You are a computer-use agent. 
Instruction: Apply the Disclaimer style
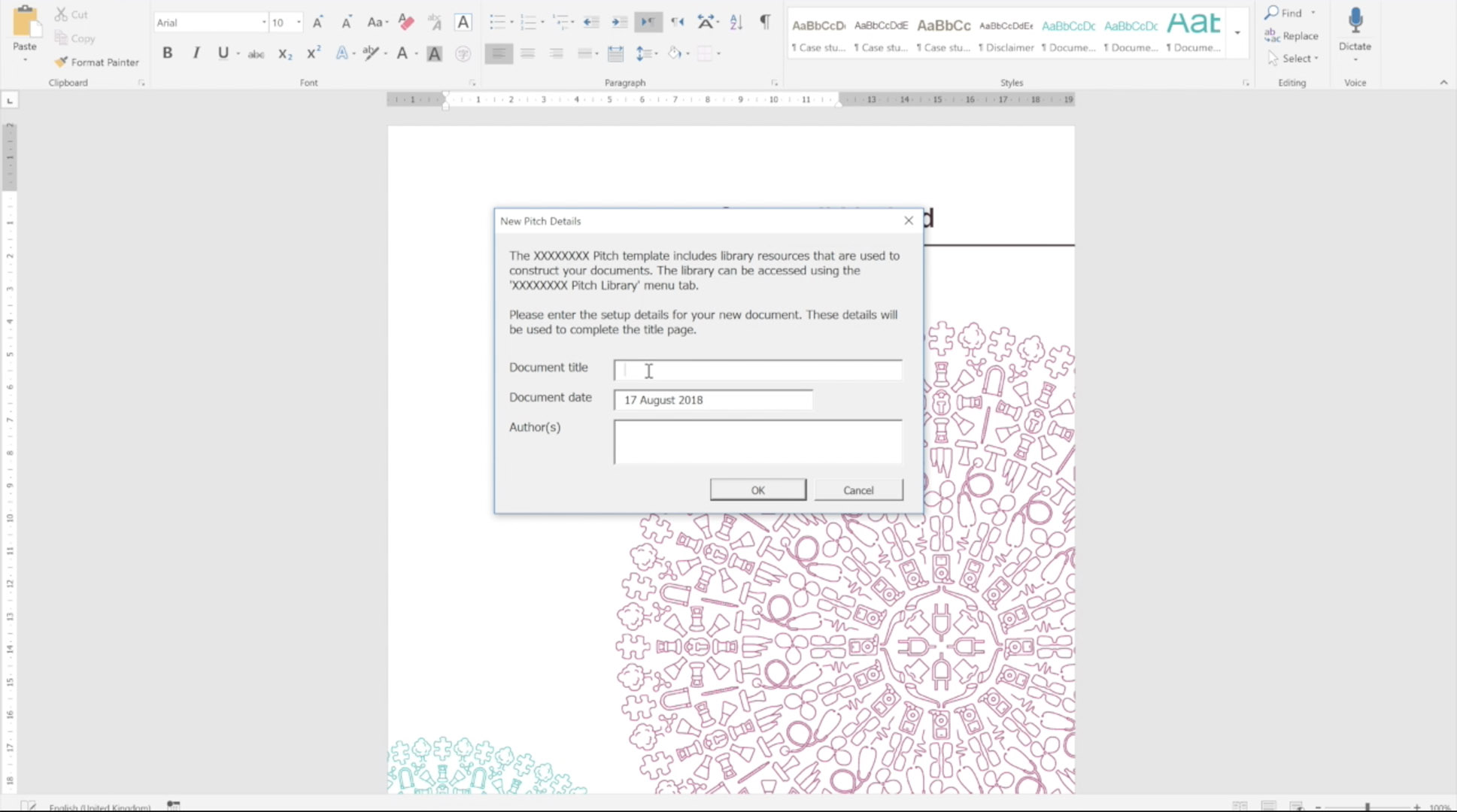pos(1006,35)
